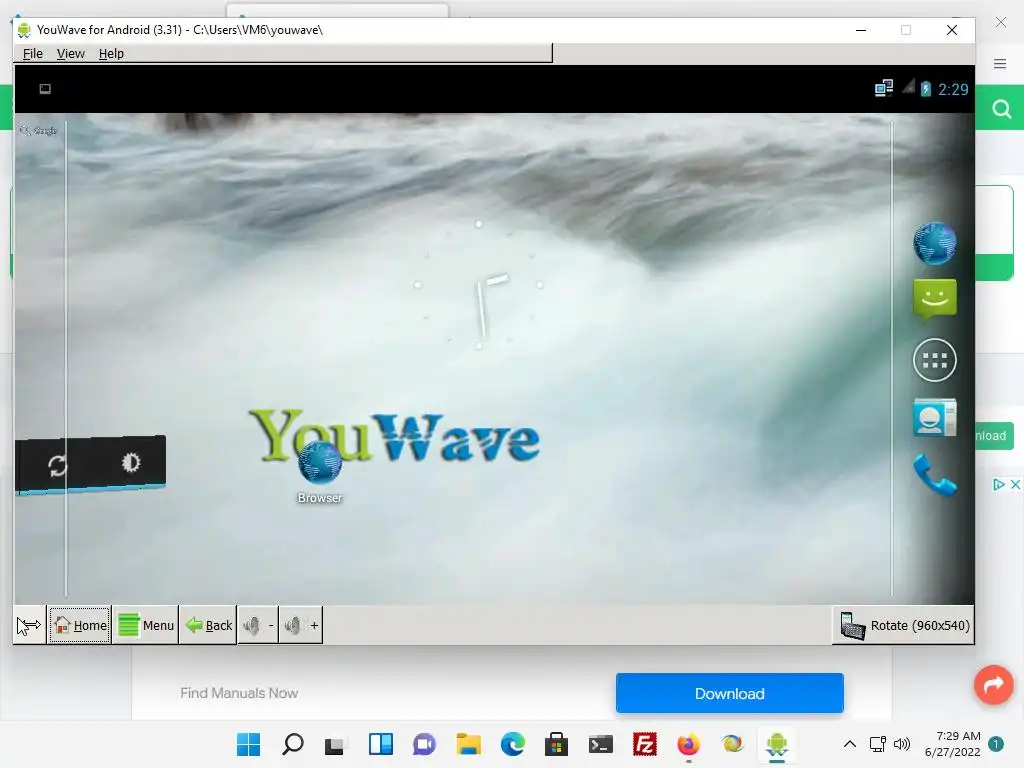
Task: Click the arrow pointer toggle at bottom-left toolbar
Action: pos(29,625)
